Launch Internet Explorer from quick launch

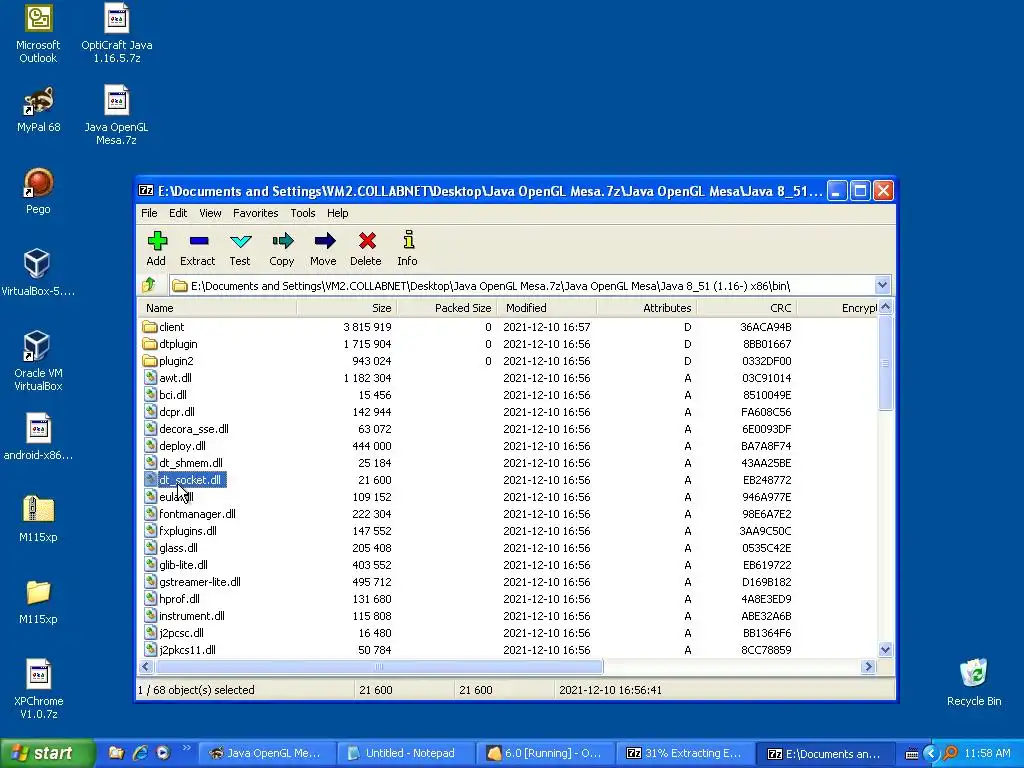coord(140,753)
